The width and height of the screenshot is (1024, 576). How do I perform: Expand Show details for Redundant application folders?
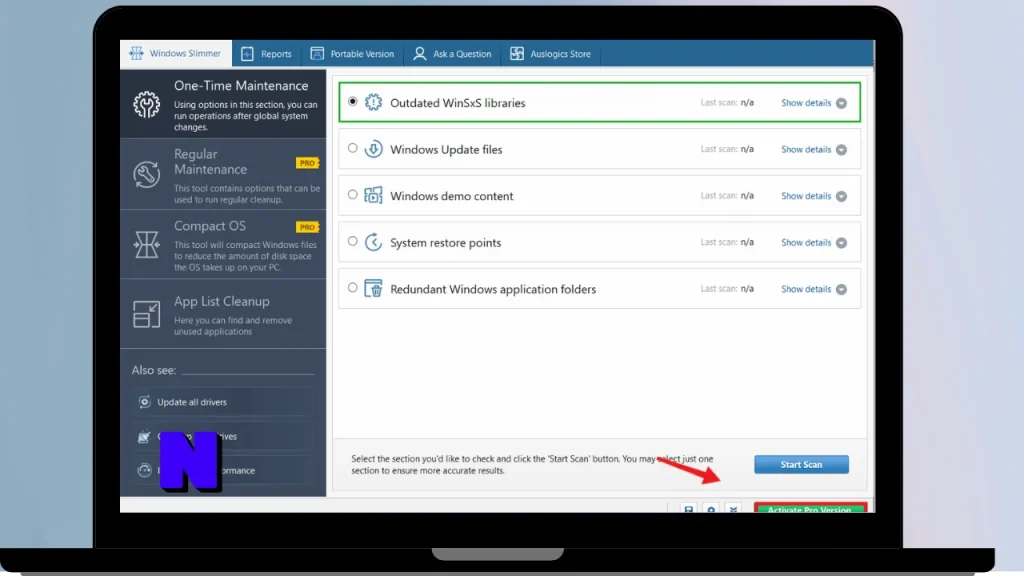814,289
